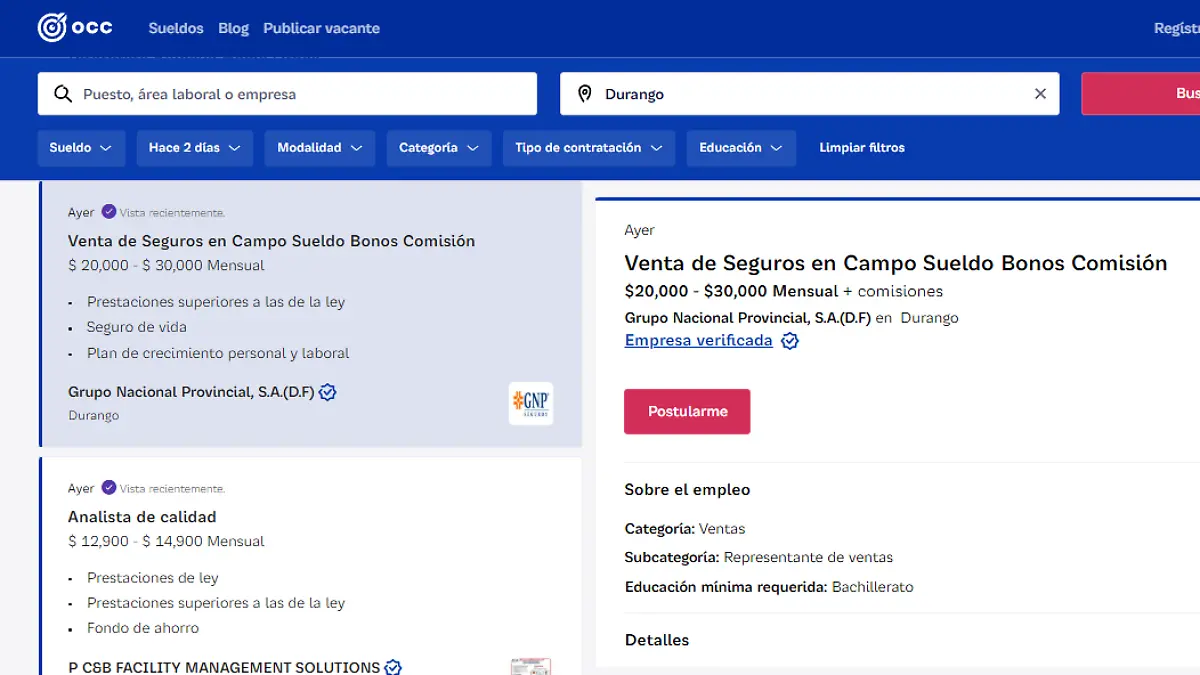Click the Durango location input field
Image resolution: width=1200 pixels, height=675 pixels.
[809, 94]
